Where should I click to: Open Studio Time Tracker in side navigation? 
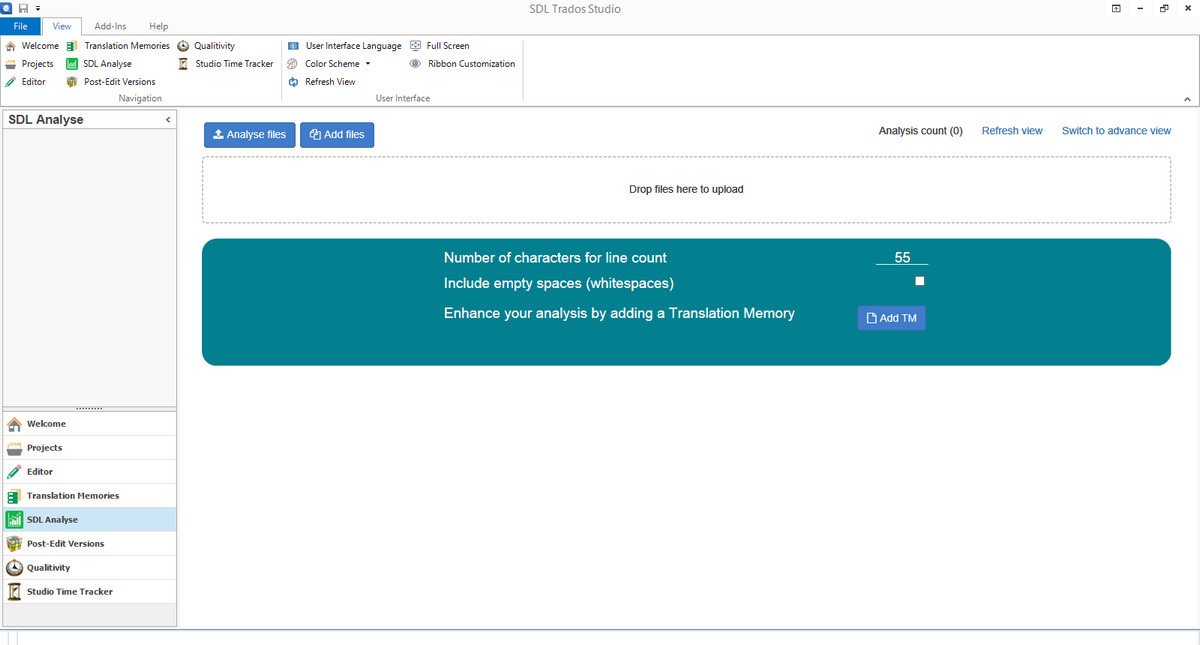pyautogui.click(x=89, y=592)
